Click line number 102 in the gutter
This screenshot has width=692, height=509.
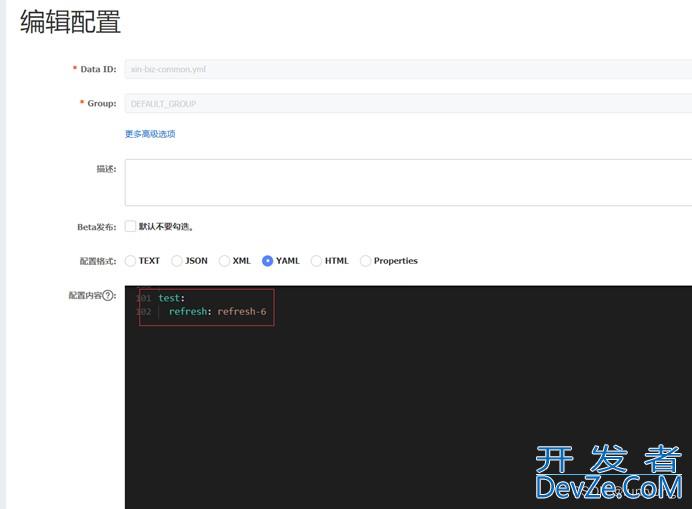click(x=144, y=312)
